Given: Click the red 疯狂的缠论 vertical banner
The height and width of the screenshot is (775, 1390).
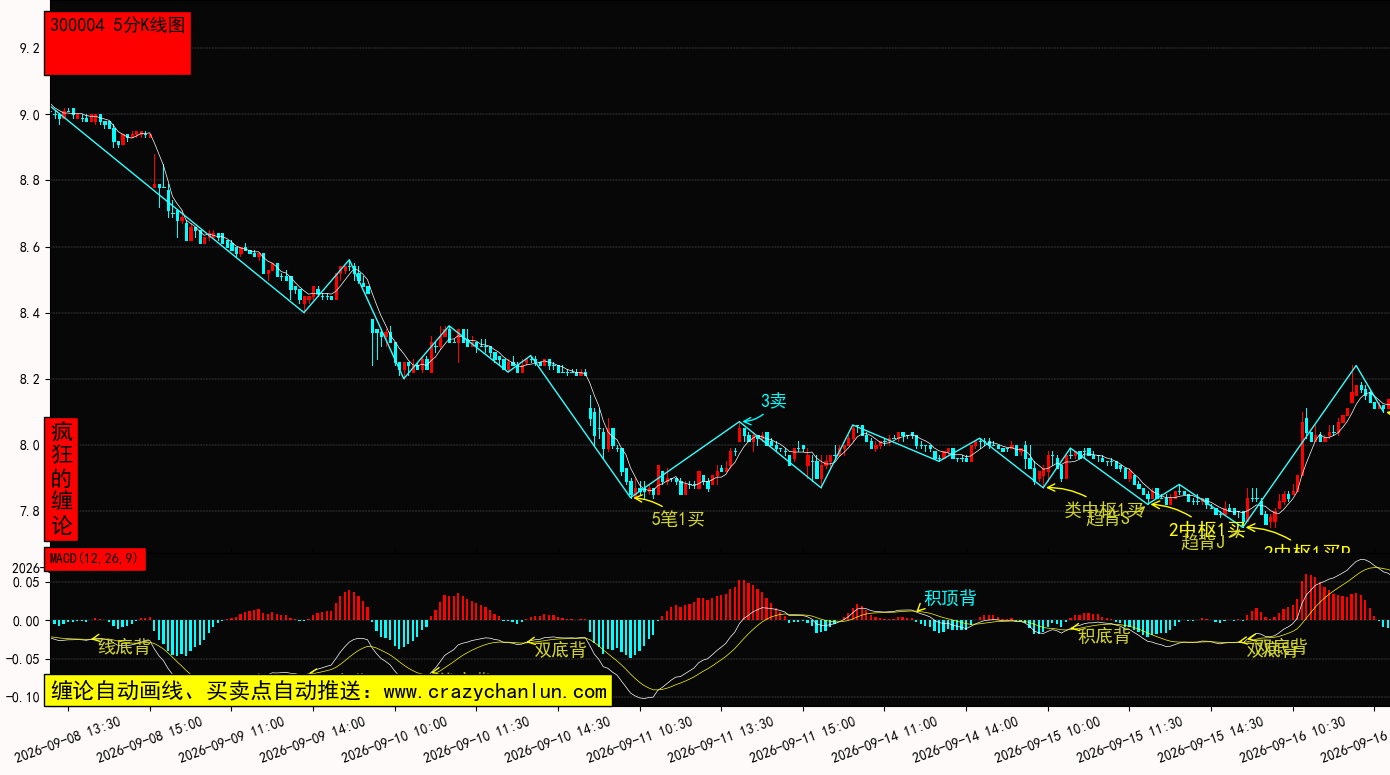Looking at the screenshot, I should click(62, 479).
